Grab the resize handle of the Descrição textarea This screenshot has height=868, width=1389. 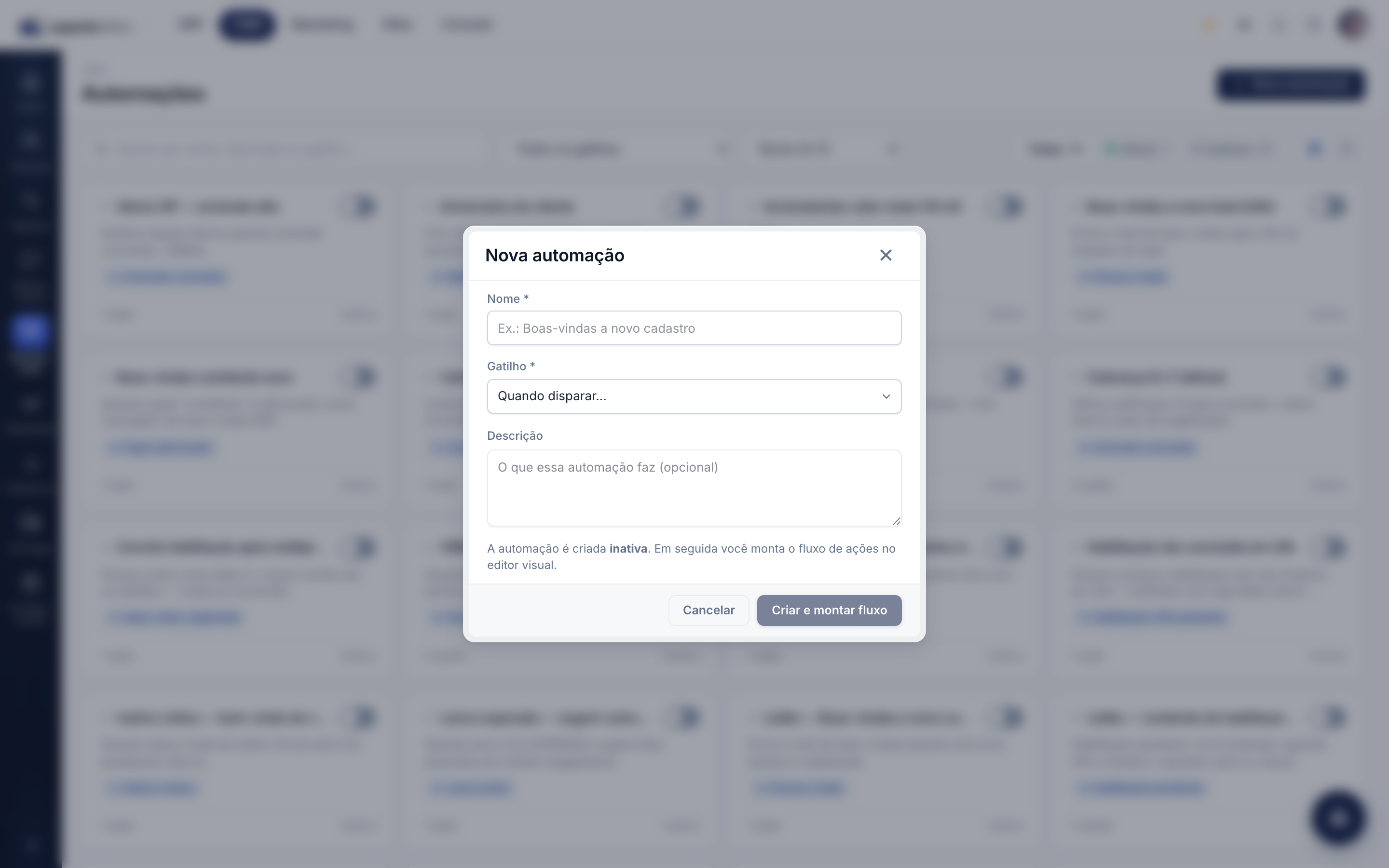point(896,521)
